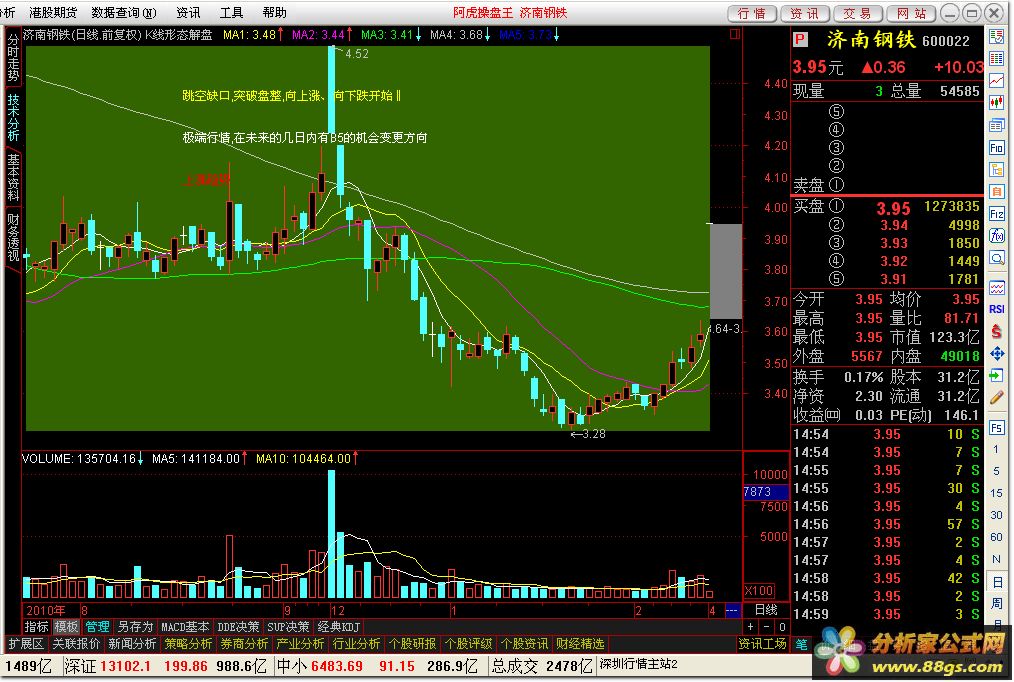The width and height of the screenshot is (1014, 682).
Task: Open the 工具 menu
Action: pyautogui.click(x=232, y=12)
